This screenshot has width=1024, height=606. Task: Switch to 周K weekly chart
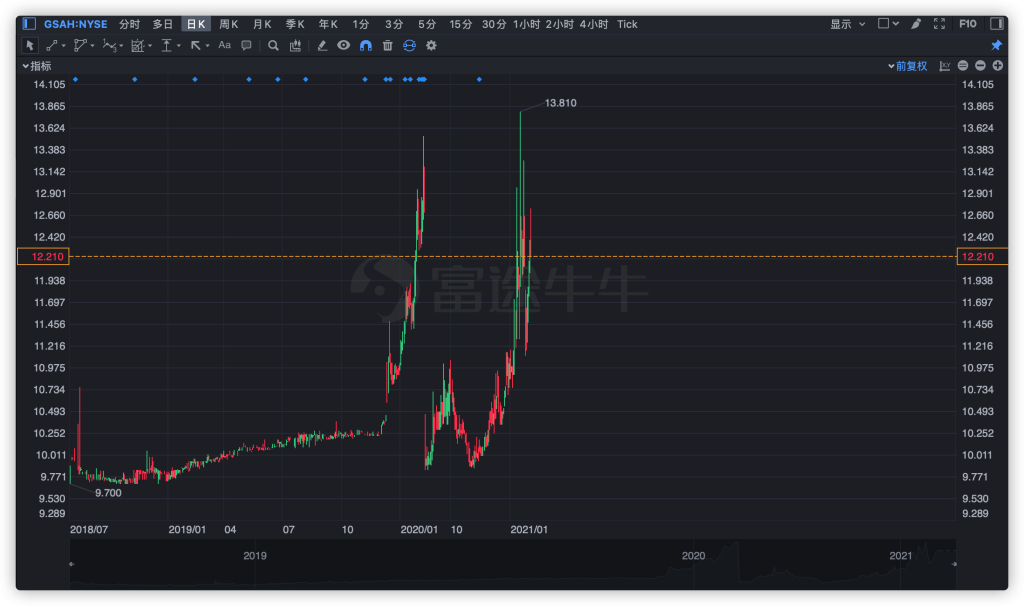229,23
